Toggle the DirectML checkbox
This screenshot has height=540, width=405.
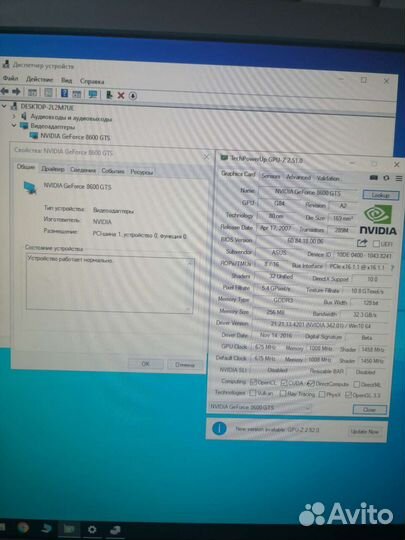tap(356, 384)
